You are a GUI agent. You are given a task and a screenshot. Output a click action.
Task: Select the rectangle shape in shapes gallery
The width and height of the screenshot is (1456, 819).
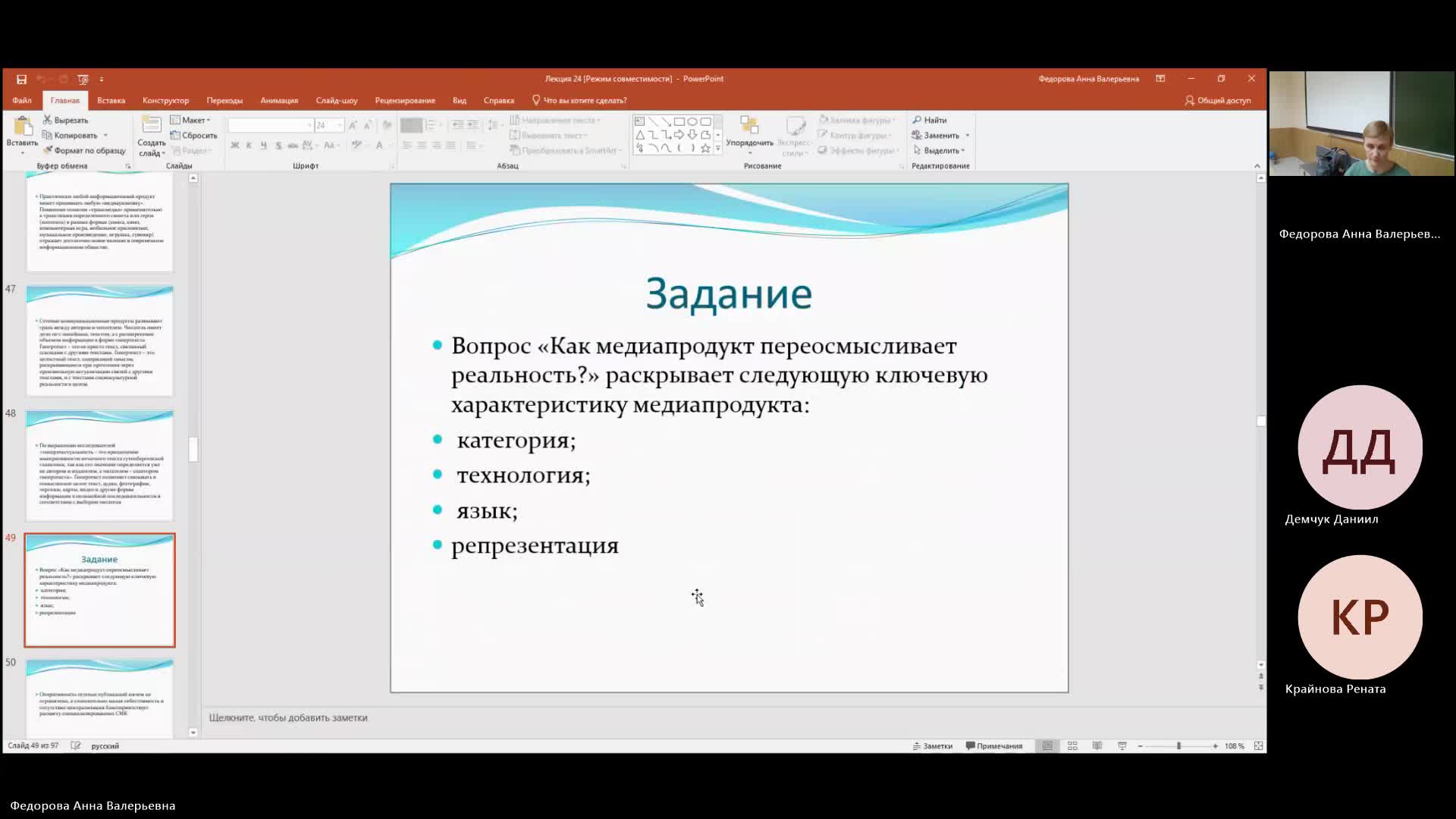[679, 121]
